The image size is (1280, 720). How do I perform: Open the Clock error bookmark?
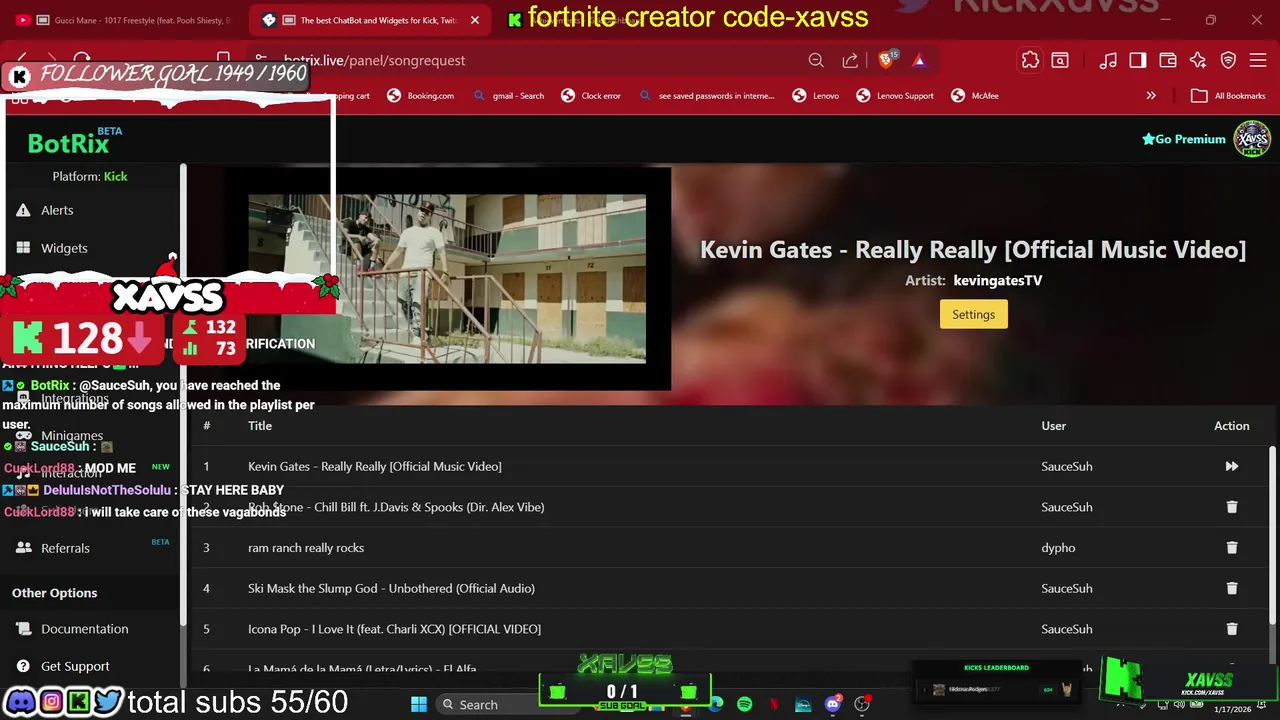point(592,96)
